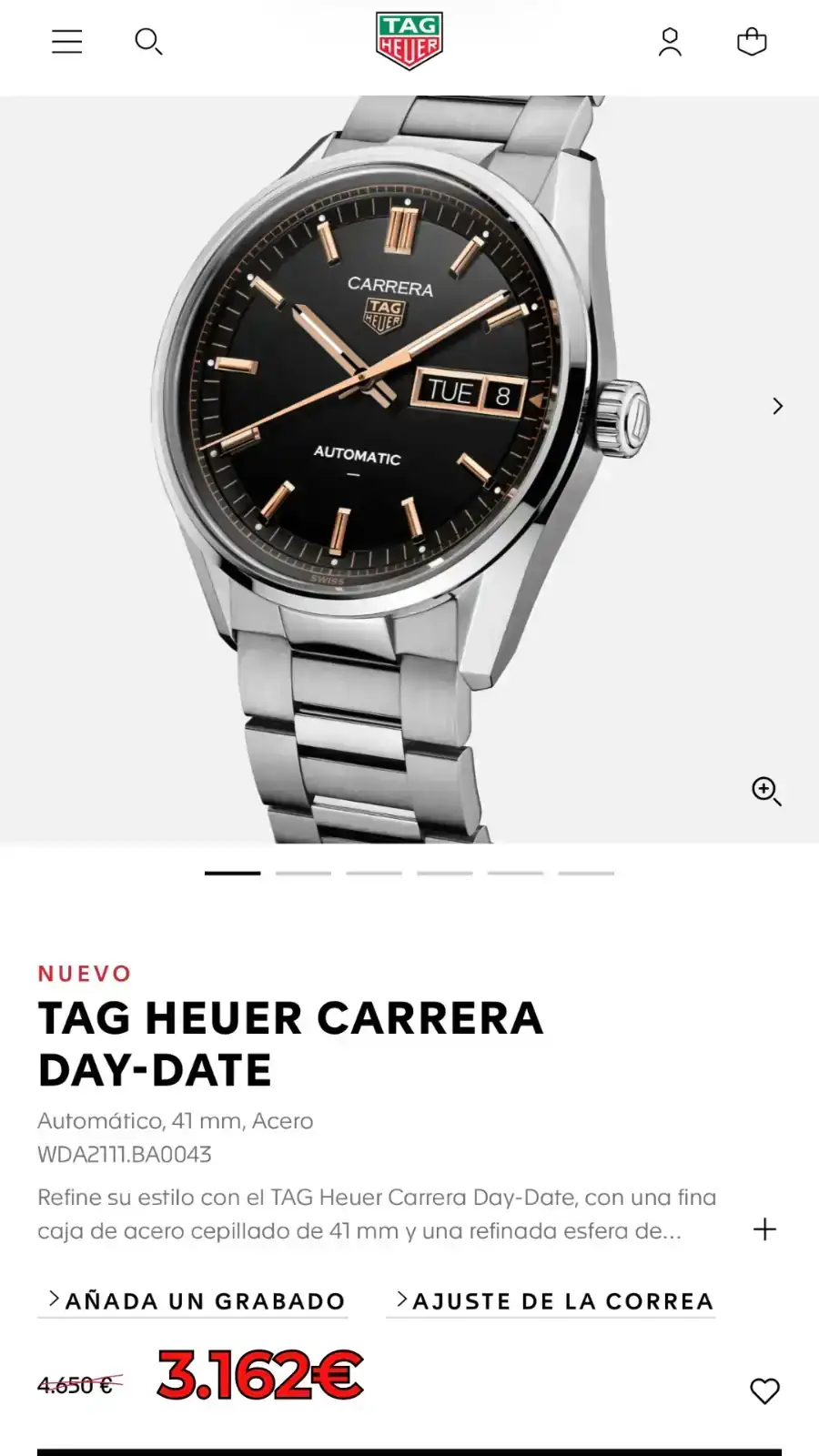Expand the product description plus icon

click(x=764, y=1229)
